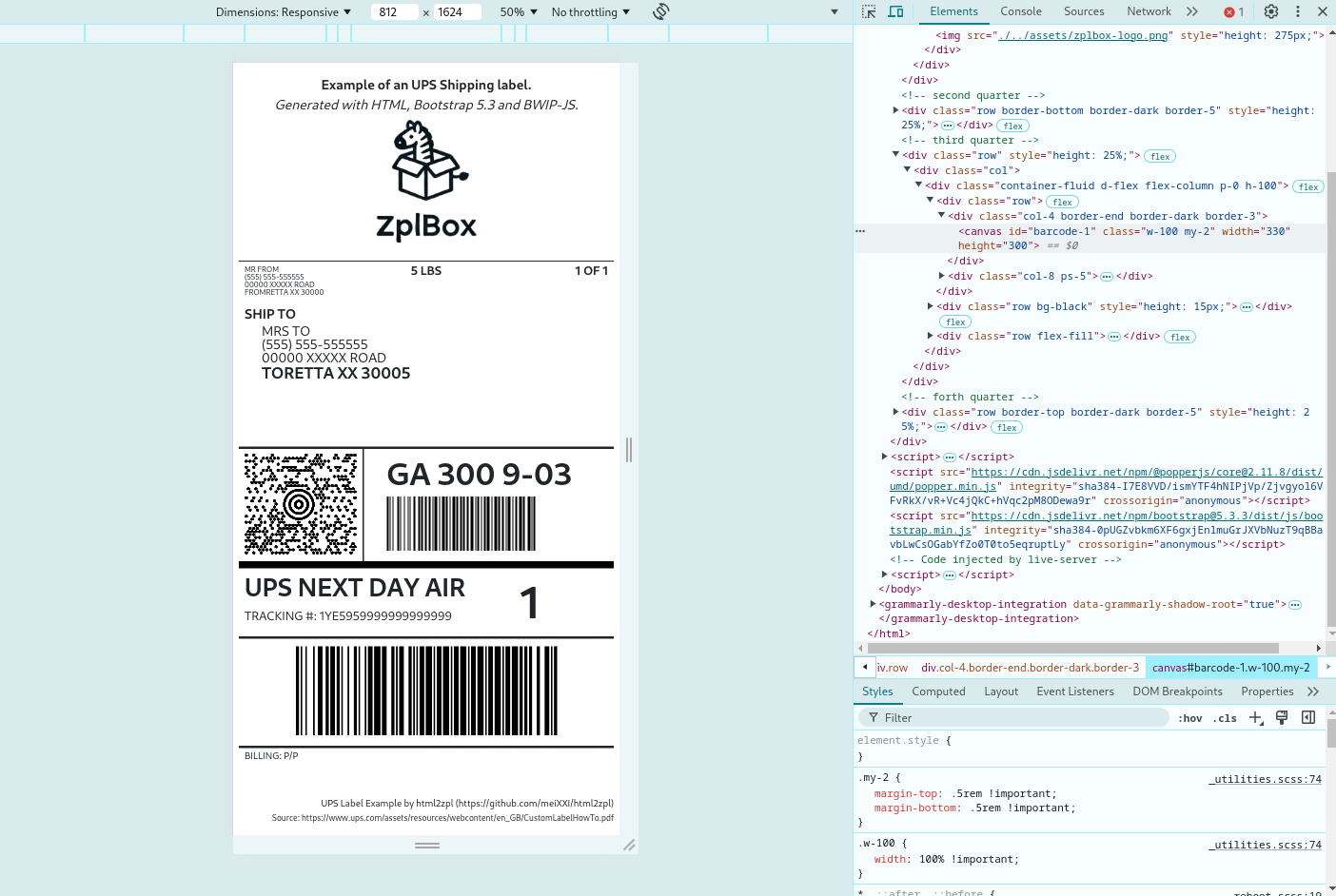
Task: Toggle the computed styles sidebar icon
Action: click(1308, 718)
